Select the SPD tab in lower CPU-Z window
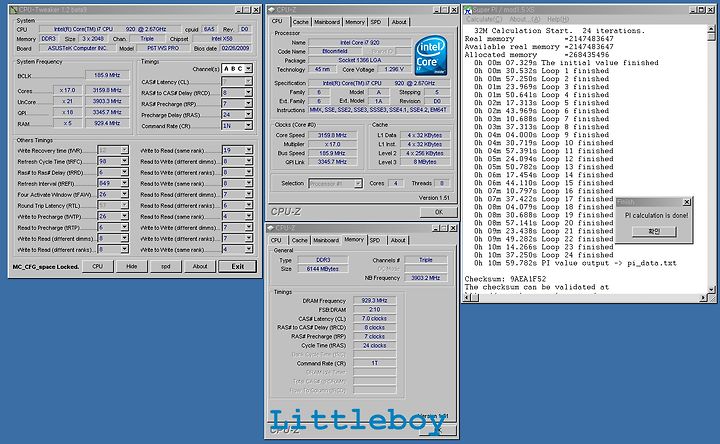This screenshot has height=444, width=720. [375, 240]
